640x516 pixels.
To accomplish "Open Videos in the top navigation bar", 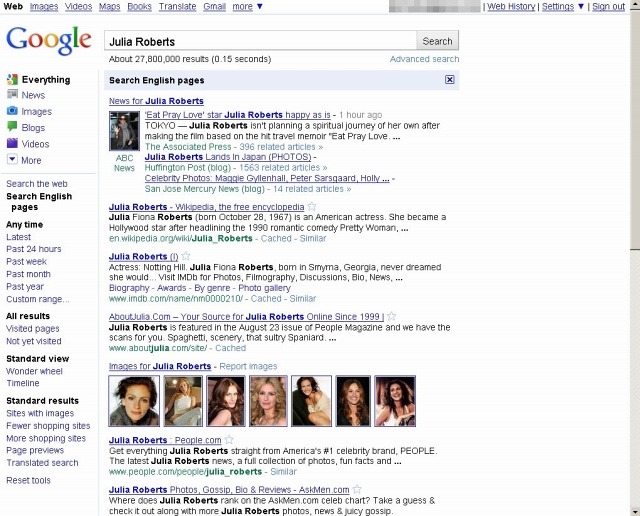I will pos(78,7).
